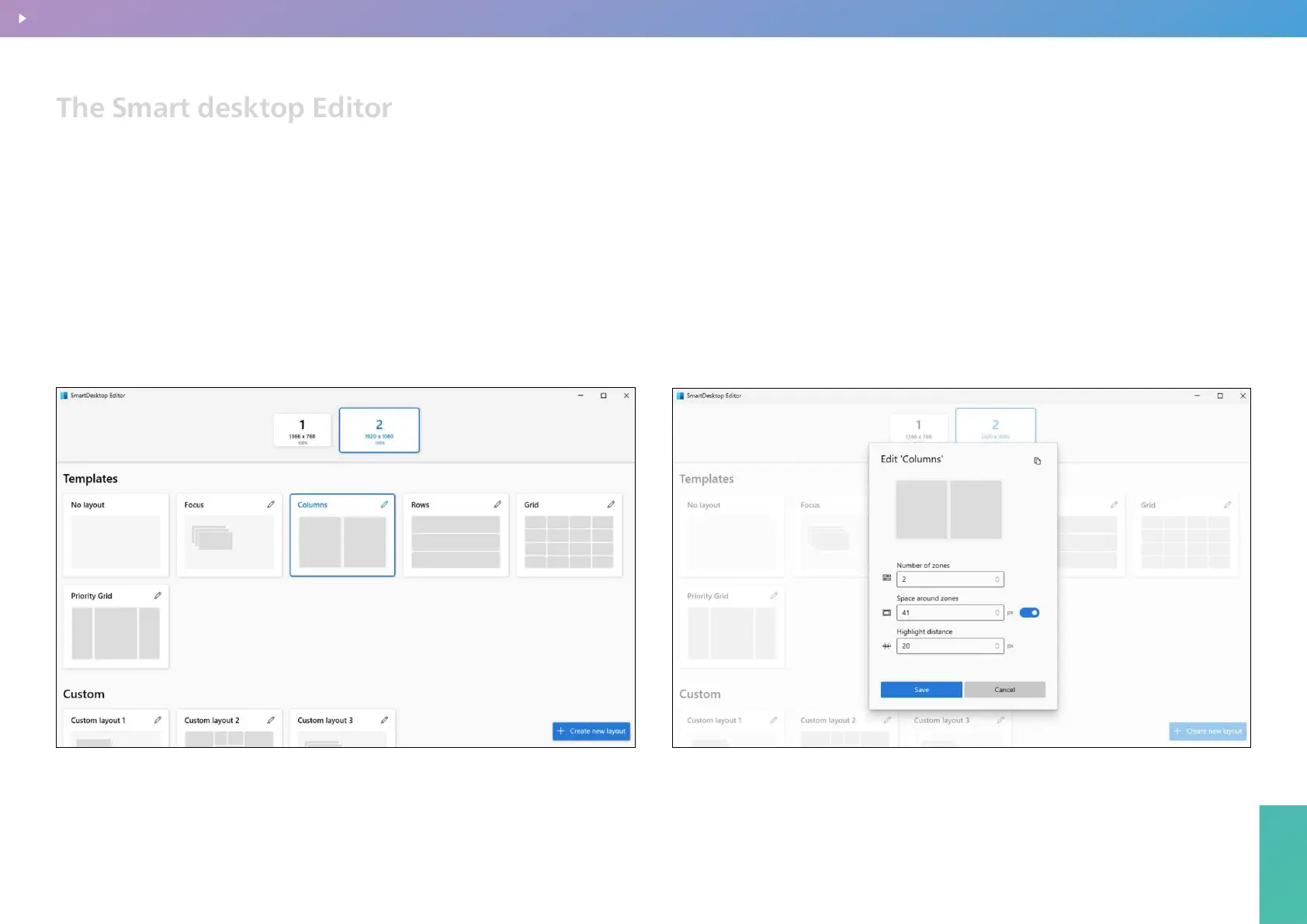
Task: Cancel the Edit 'Columns' dialog
Action: coord(1004,690)
